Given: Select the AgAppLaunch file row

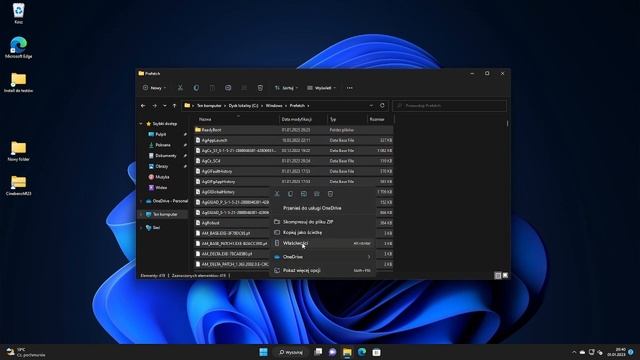Looking at the screenshot, I should click(293, 140).
